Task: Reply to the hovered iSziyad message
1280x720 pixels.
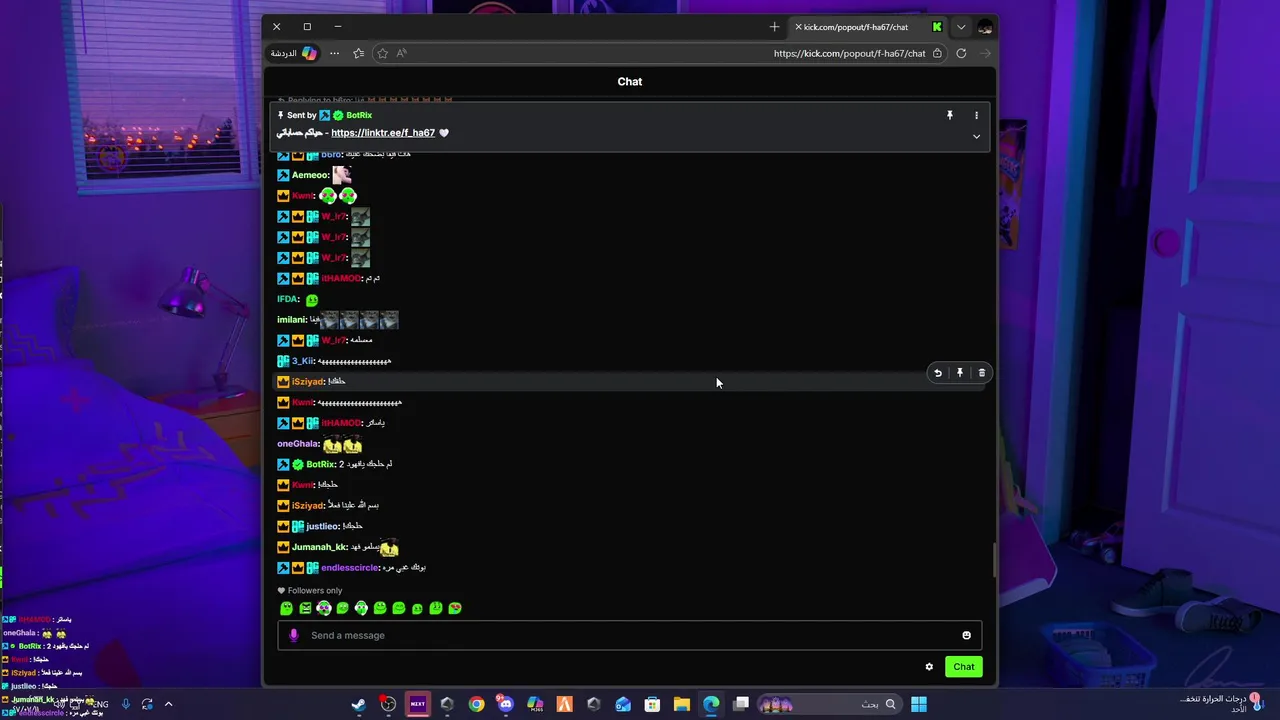Action: tap(938, 373)
